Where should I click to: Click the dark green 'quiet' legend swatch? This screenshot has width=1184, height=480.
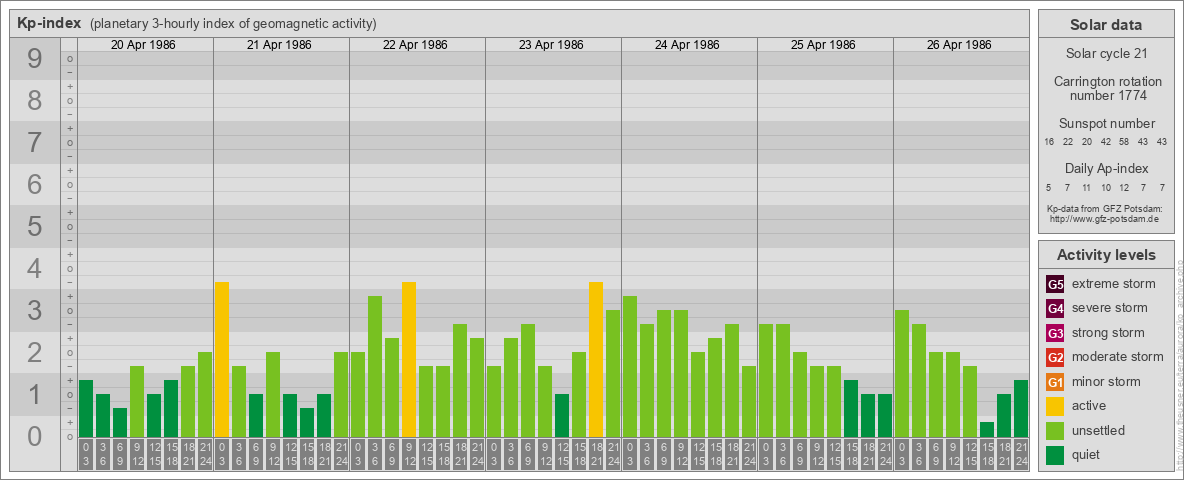click(x=1055, y=454)
